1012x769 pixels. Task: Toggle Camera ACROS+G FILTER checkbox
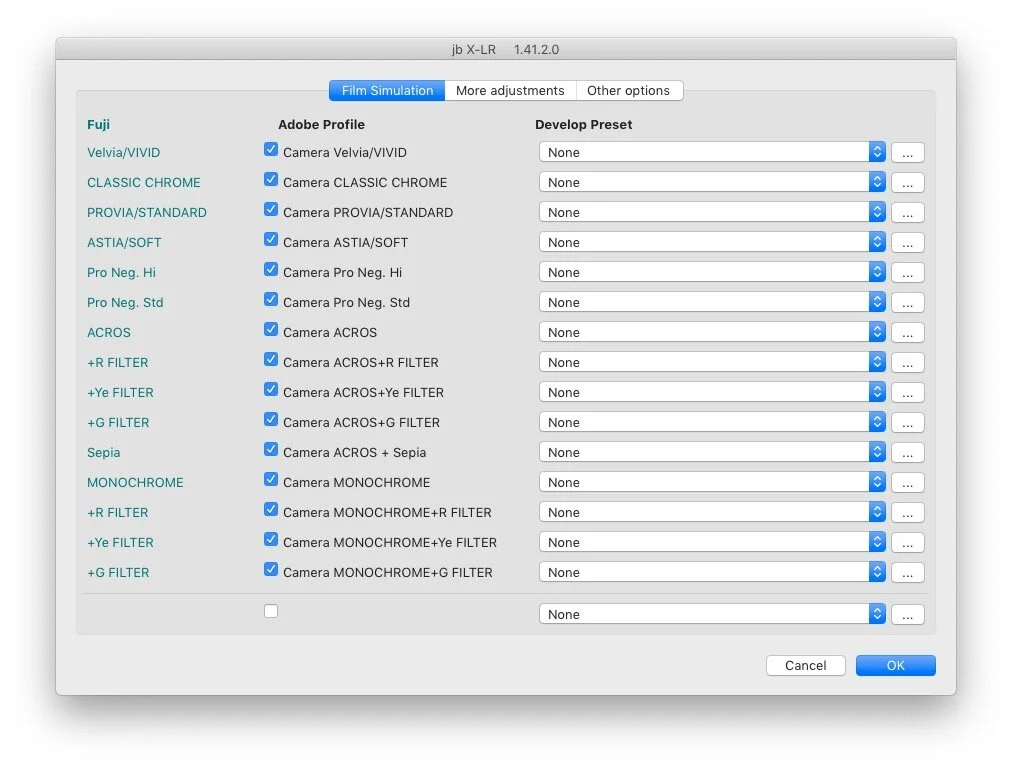[x=271, y=420]
